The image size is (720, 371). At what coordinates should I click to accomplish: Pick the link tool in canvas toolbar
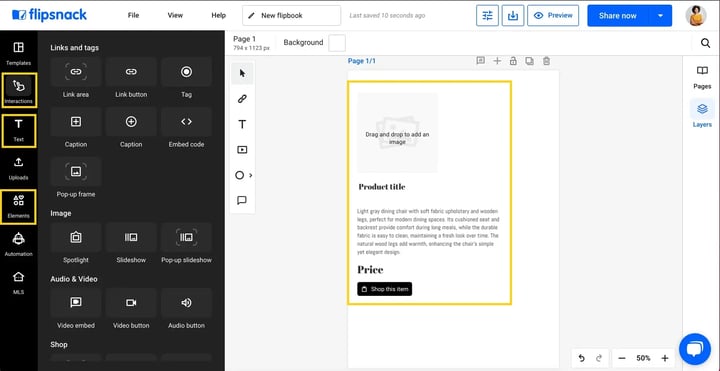242,99
